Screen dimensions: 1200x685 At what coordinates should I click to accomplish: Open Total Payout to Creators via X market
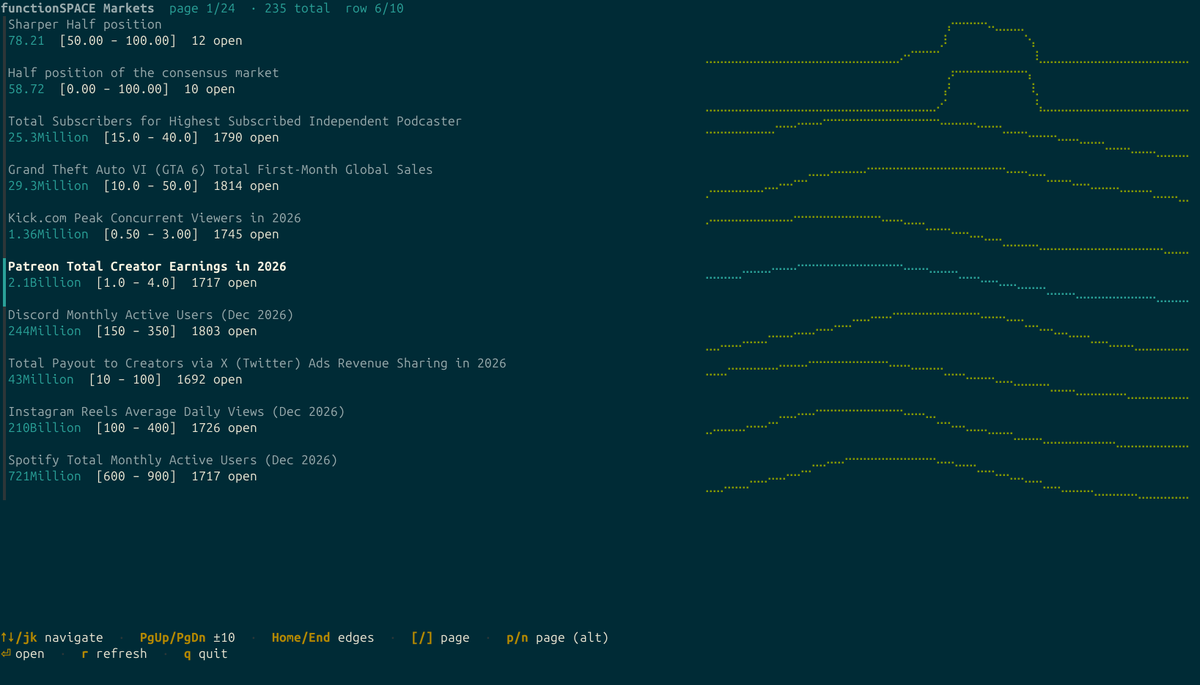click(x=257, y=363)
